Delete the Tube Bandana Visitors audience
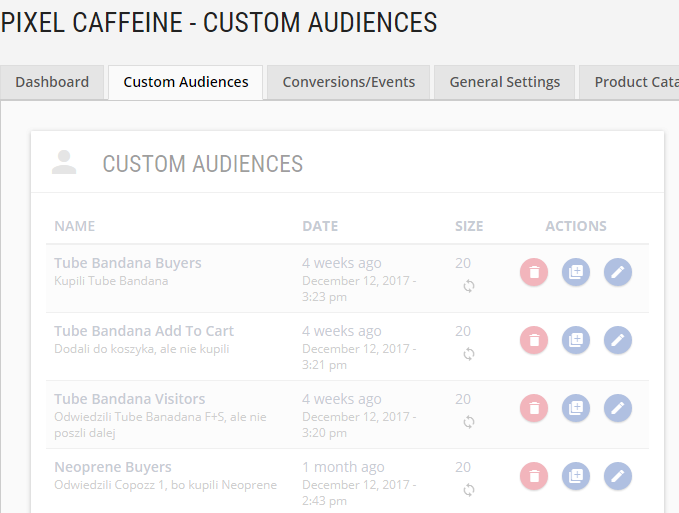The width and height of the screenshot is (679, 513). point(534,408)
